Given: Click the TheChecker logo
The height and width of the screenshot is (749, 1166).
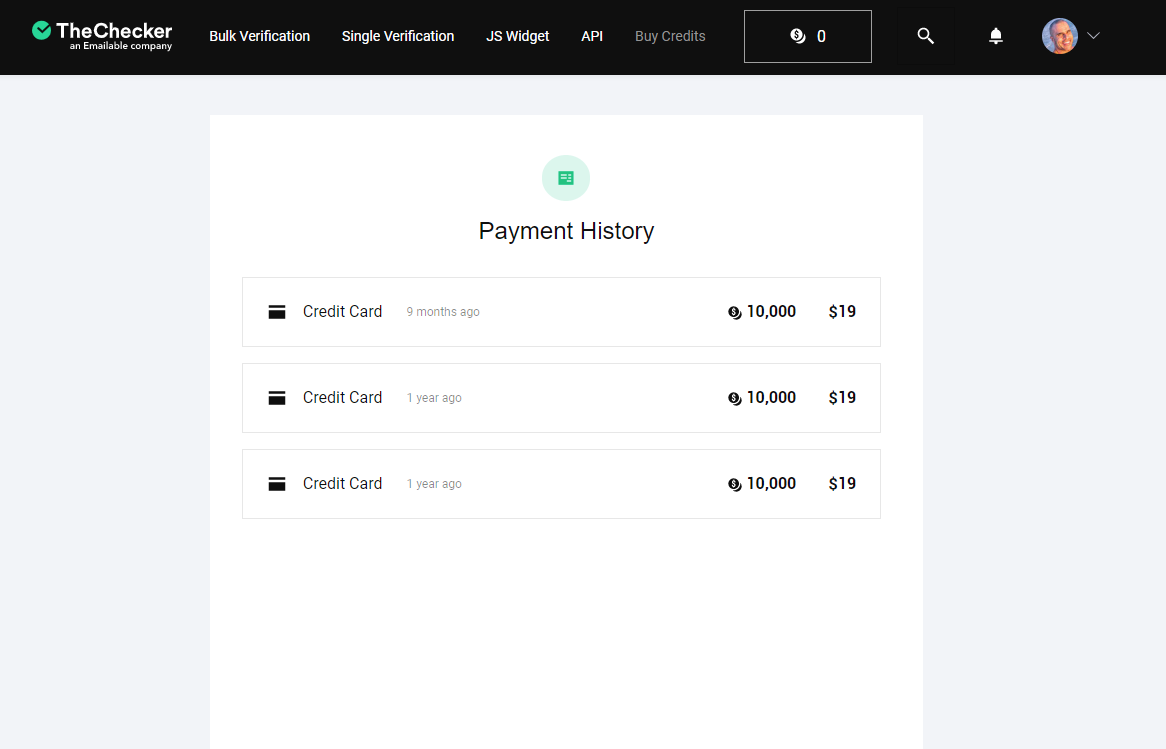Looking at the screenshot, I should [102, 36].
